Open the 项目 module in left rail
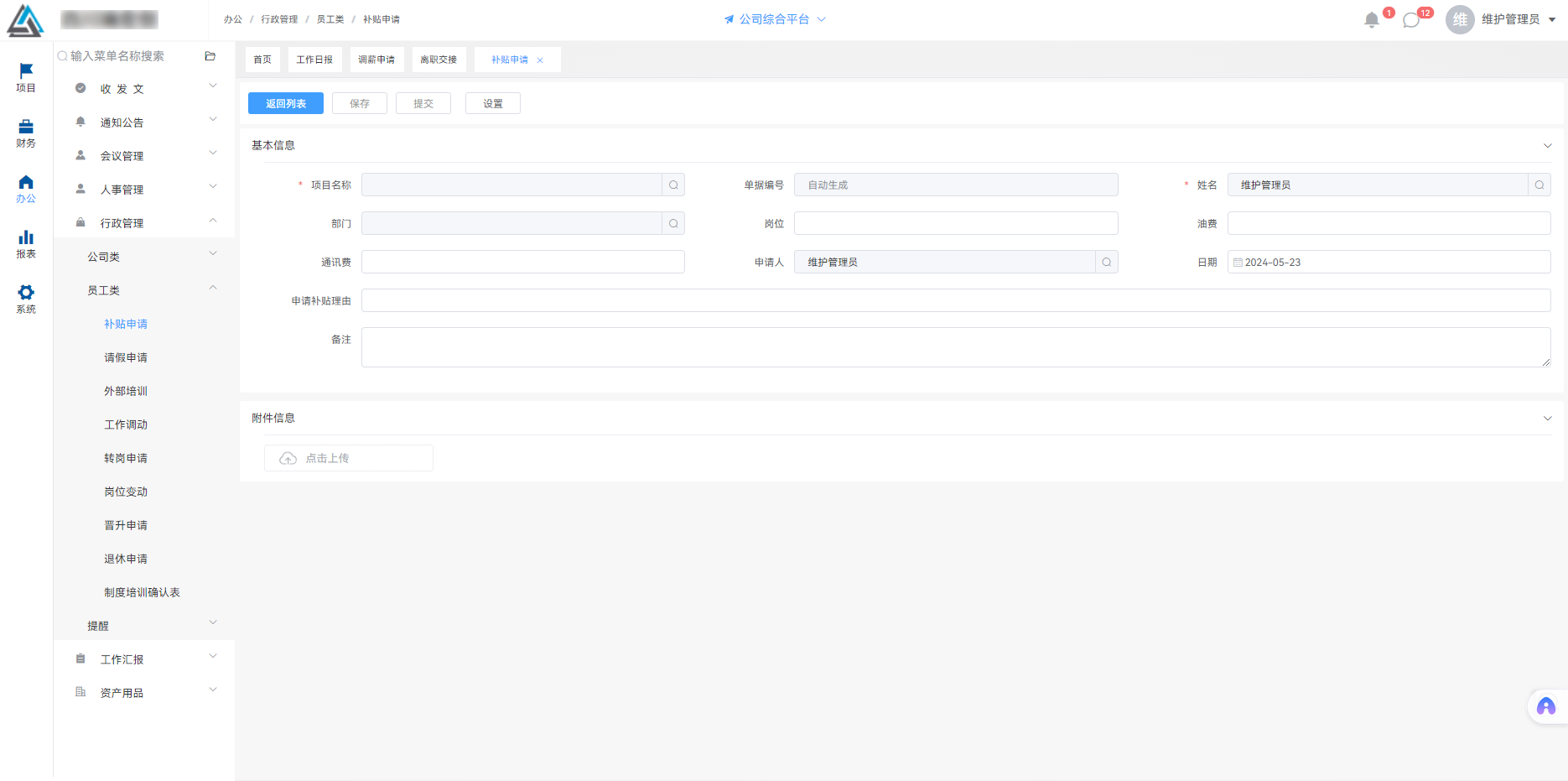The image size is (1568, 781). 26,77
